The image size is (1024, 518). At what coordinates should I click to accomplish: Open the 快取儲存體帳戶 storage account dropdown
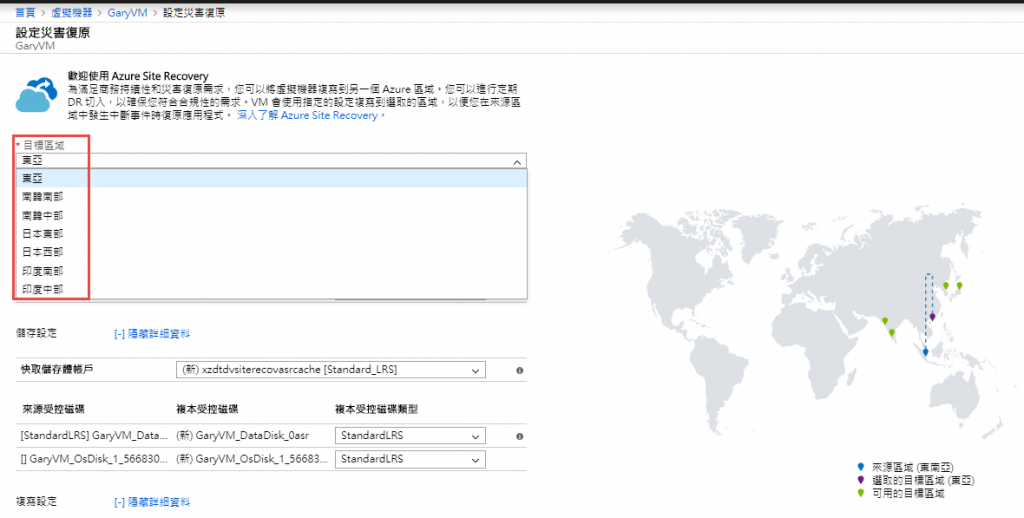tap(330, 370)
